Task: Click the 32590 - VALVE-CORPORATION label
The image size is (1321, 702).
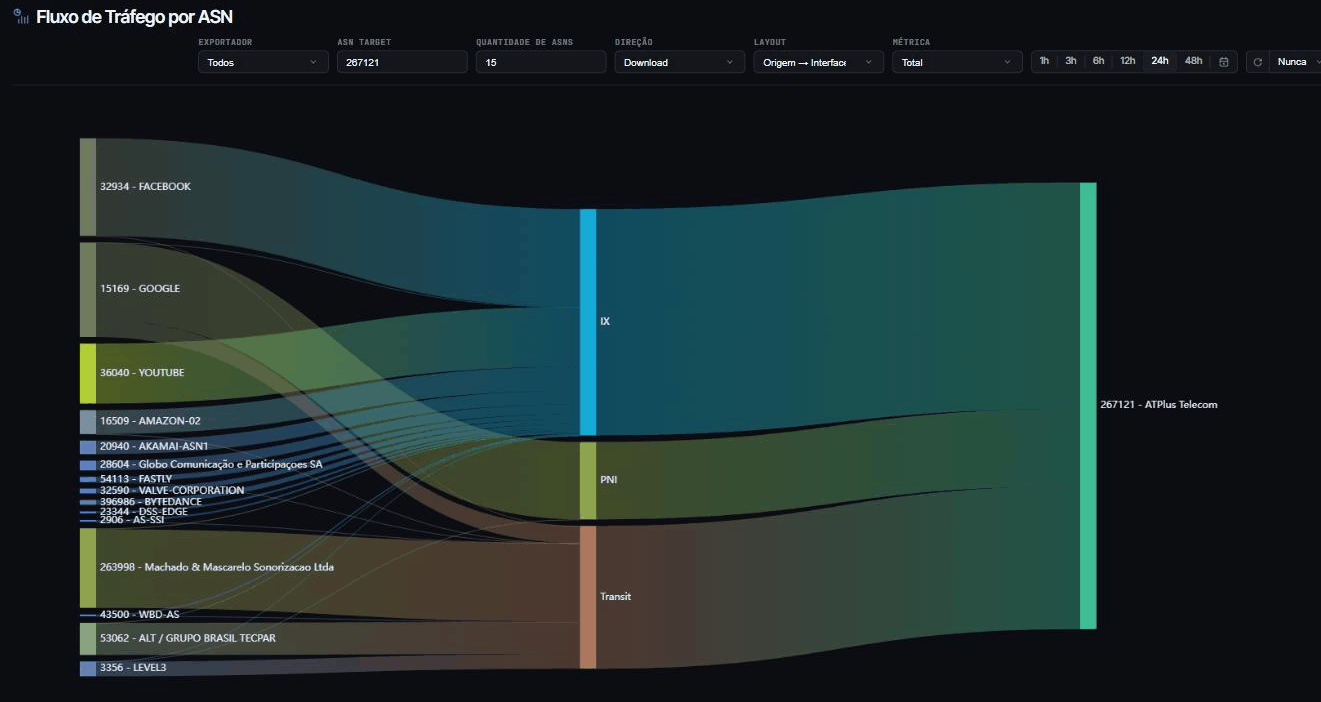Action: (172, 491)
